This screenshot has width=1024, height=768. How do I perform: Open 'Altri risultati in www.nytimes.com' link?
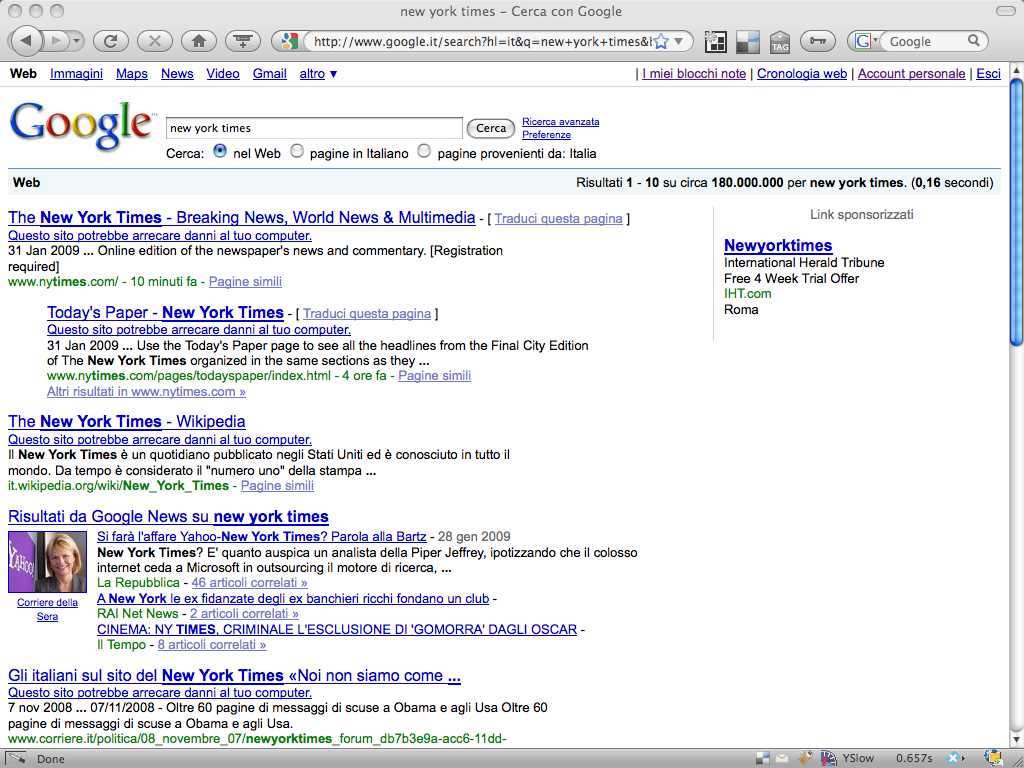[146, 392]
